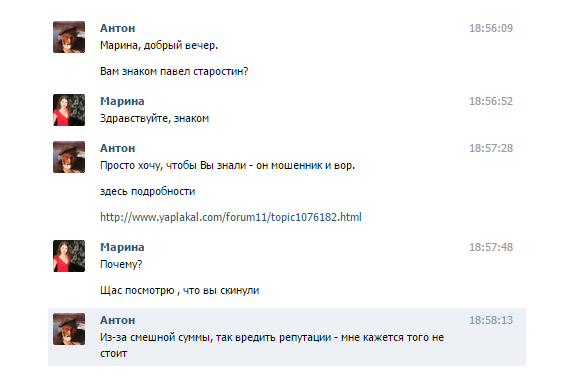Click Антон's avatar at 18:57:28 message
572x389 pixels.
[69, 157]
